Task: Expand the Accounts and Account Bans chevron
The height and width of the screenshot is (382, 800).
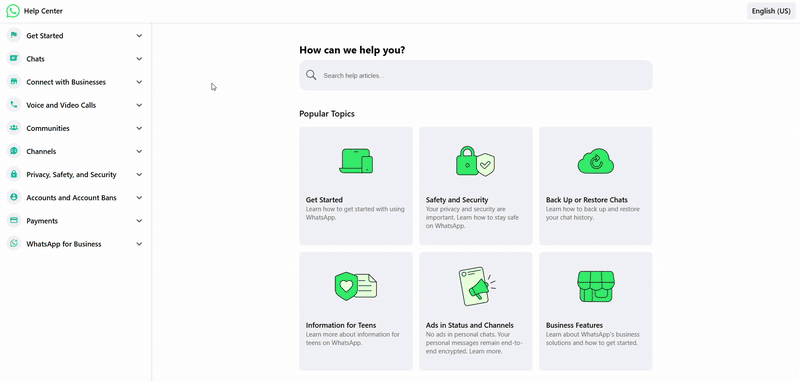Action: (x=139, y=197)
